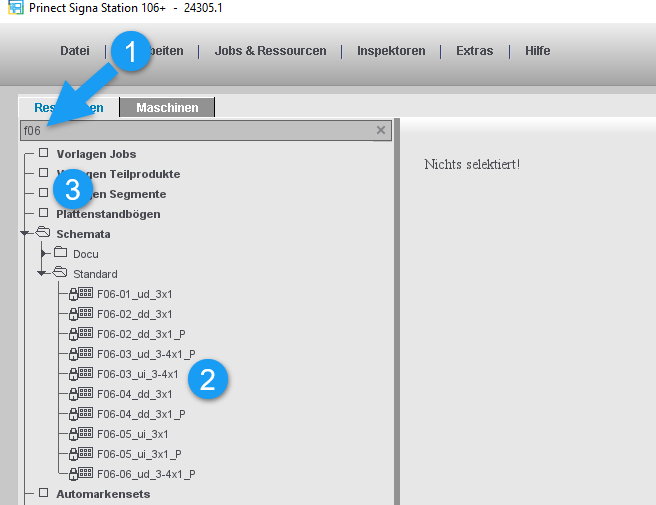The image size is (656, 505).
Task: Click the Standard open folder icon
Action: click(60, 272)
